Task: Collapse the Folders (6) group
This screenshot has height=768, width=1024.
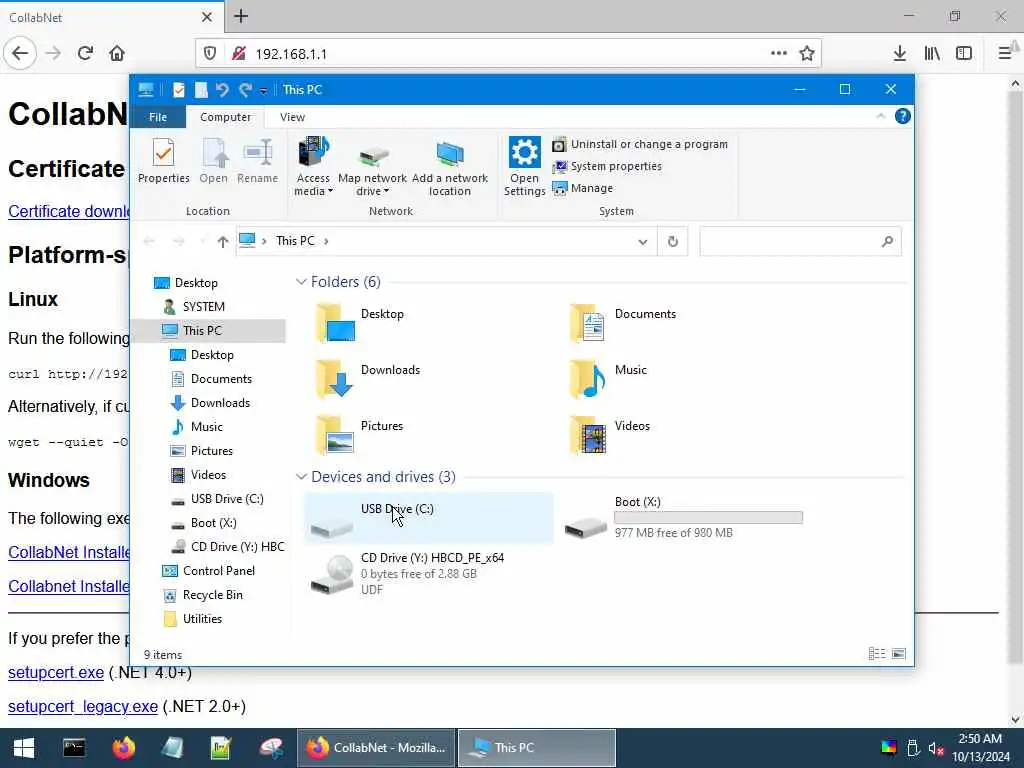Action: click(x=301, y=282)
